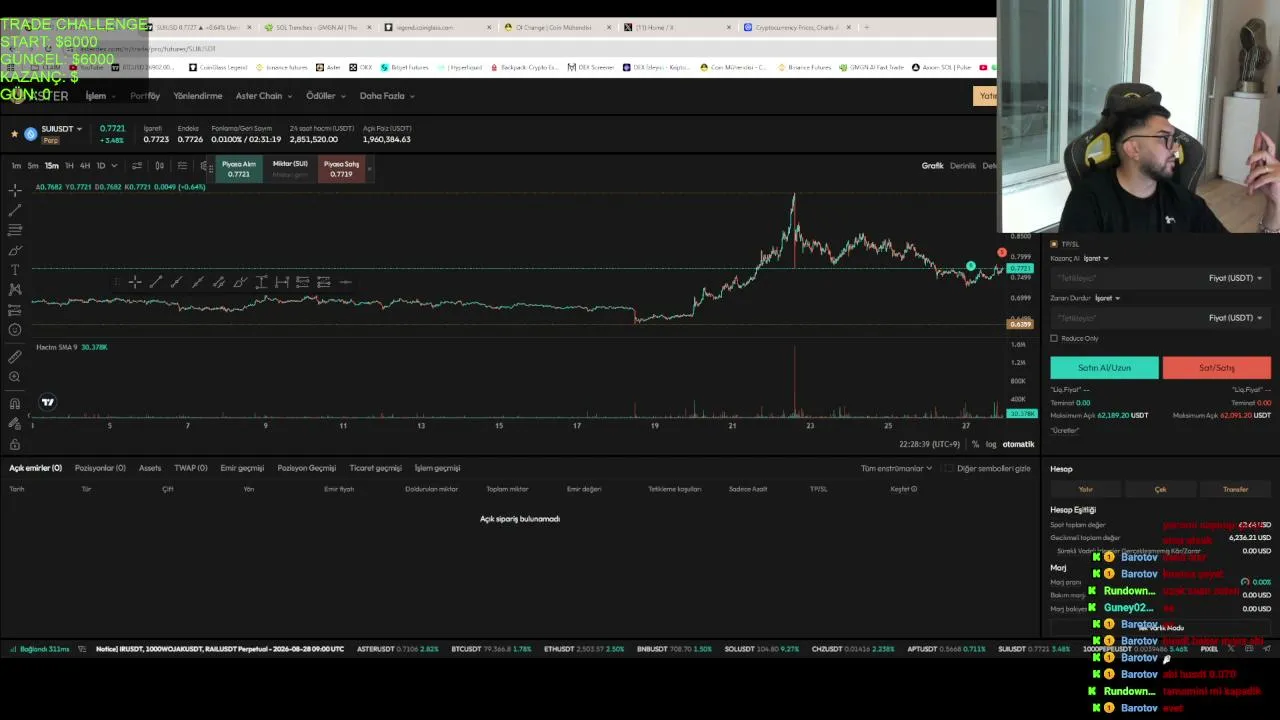Switch chart to 4H timeframe
Image resolution: width=1280 pixels, height=720 pixels.
[x=85, y=165]
